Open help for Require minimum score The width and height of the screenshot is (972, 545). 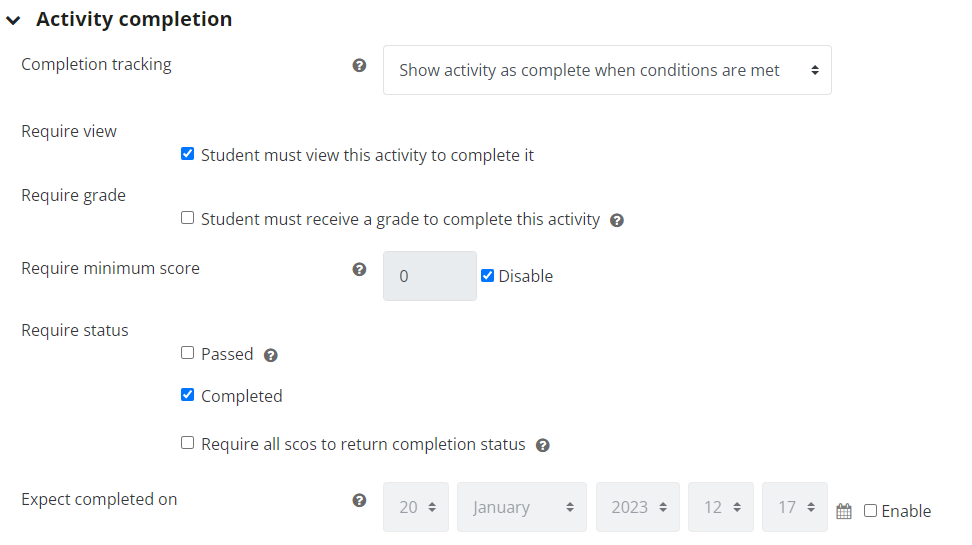point(359,269)
